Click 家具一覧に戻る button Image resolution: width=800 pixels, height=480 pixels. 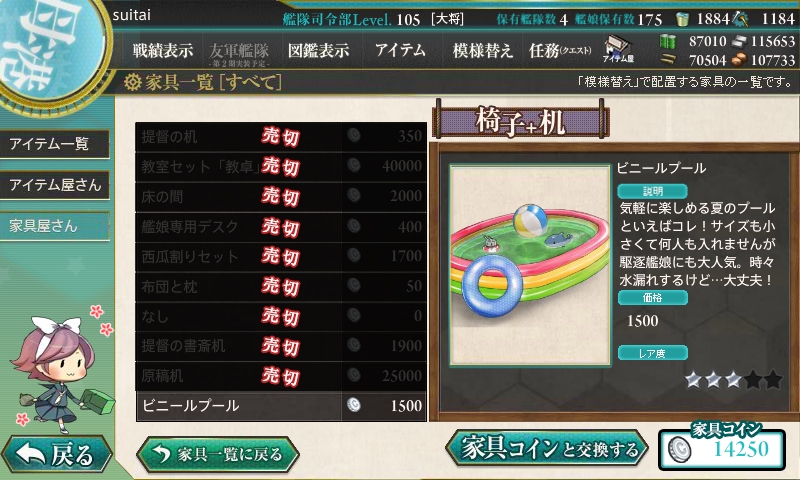click(218, 453)
